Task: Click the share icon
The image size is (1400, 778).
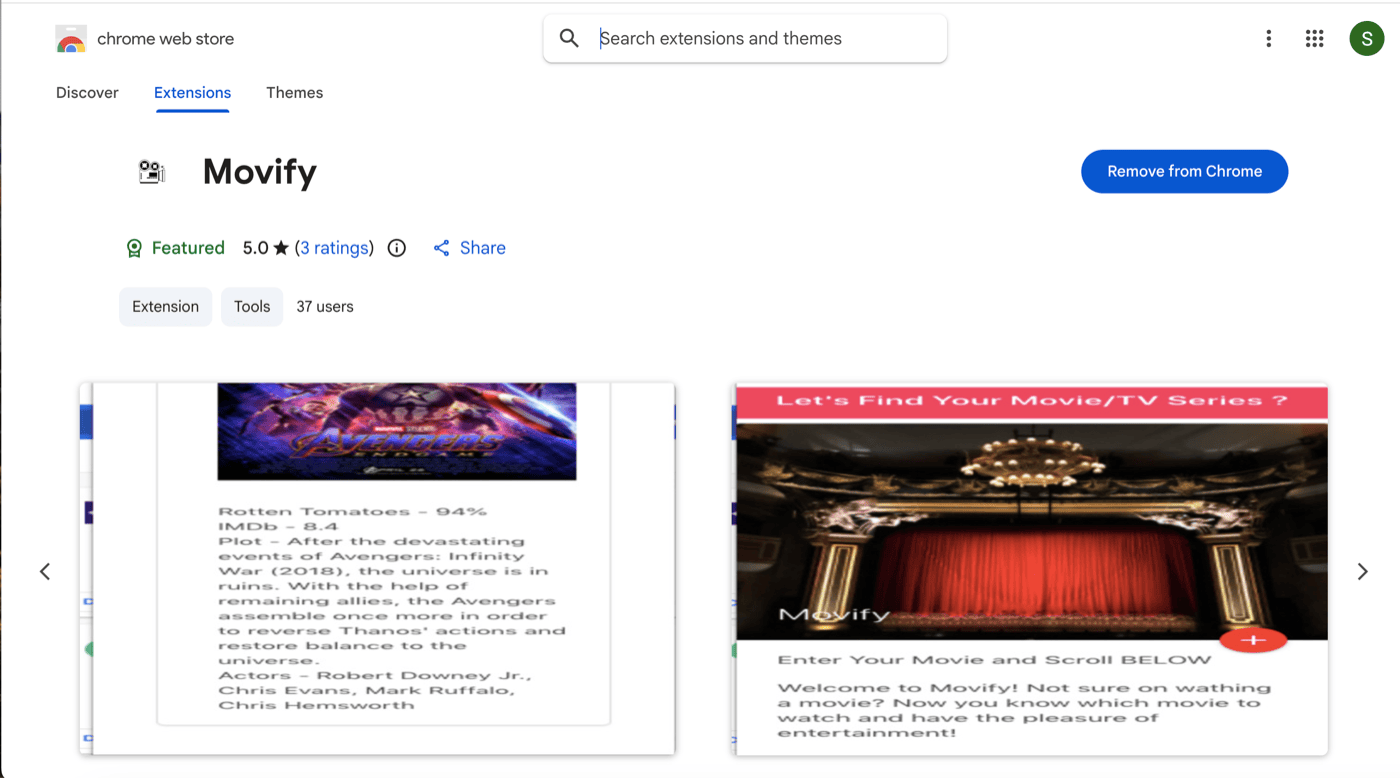Action: click(x=441, y=248)
